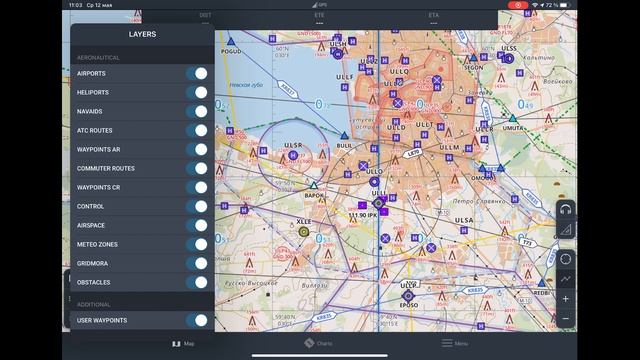Open the Menu tab
Screen dimensions: 640x360
pyautogui.click(x=455, y=343)
